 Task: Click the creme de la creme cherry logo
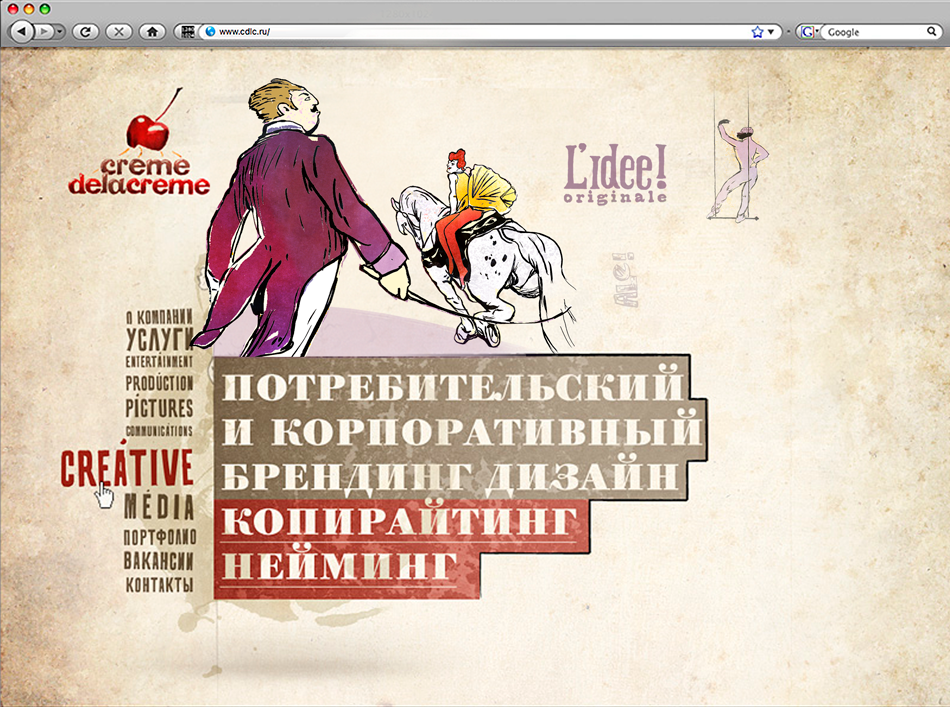pos(139,143)
